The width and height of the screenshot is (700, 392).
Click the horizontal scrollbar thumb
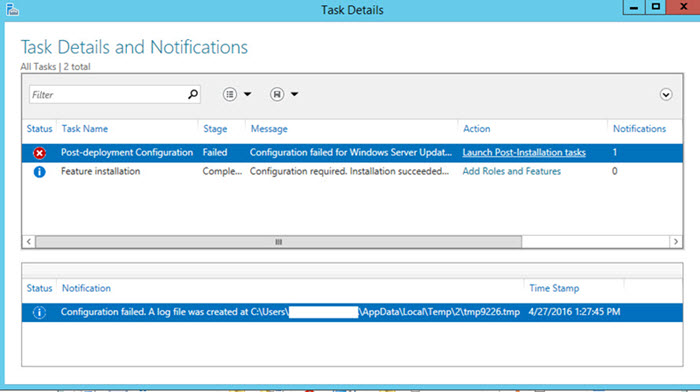pos(279,242)
